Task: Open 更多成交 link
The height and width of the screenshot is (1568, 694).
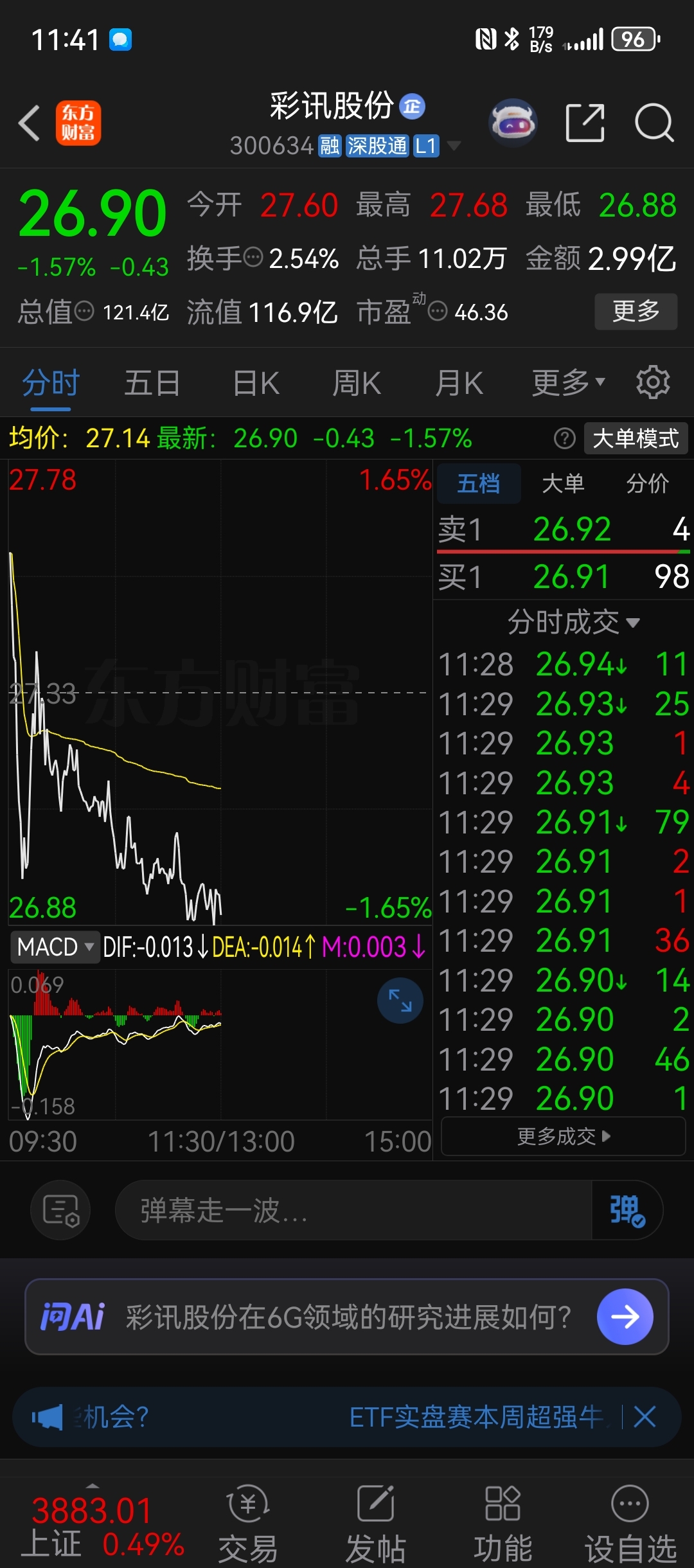Action: click(x=564, y=1136)
